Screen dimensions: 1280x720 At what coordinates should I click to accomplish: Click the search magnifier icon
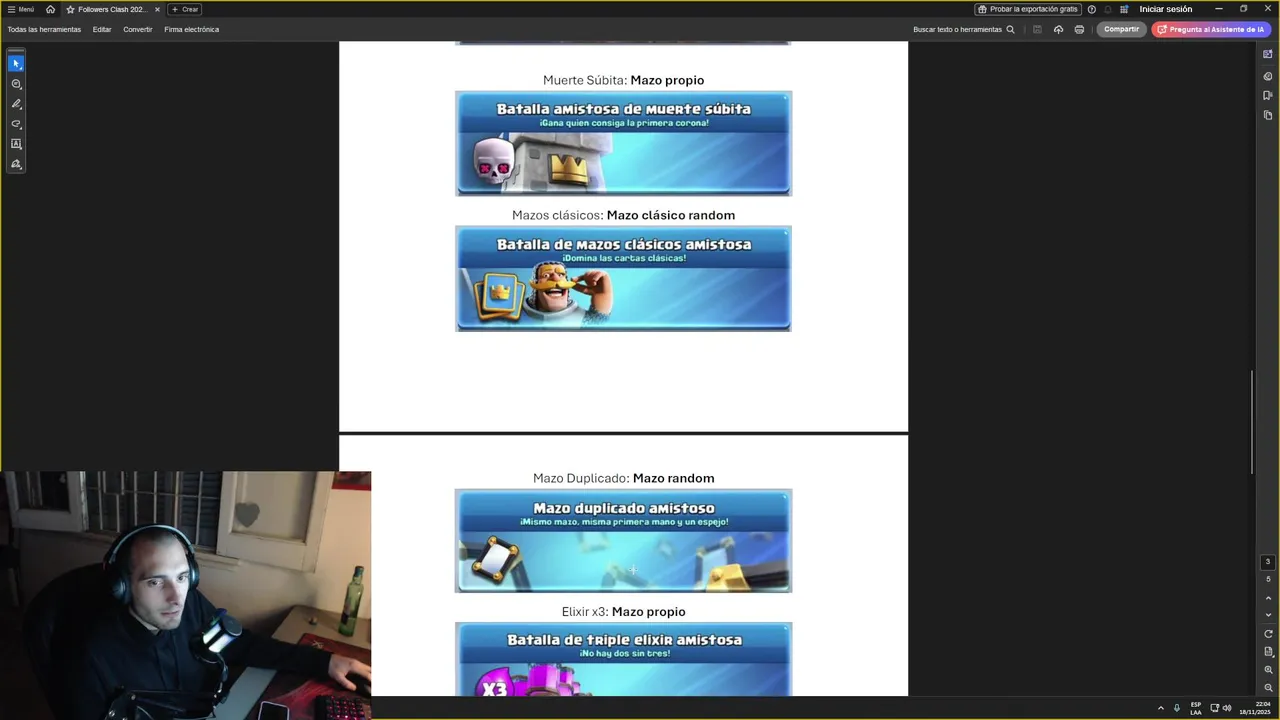point(1010,29)
